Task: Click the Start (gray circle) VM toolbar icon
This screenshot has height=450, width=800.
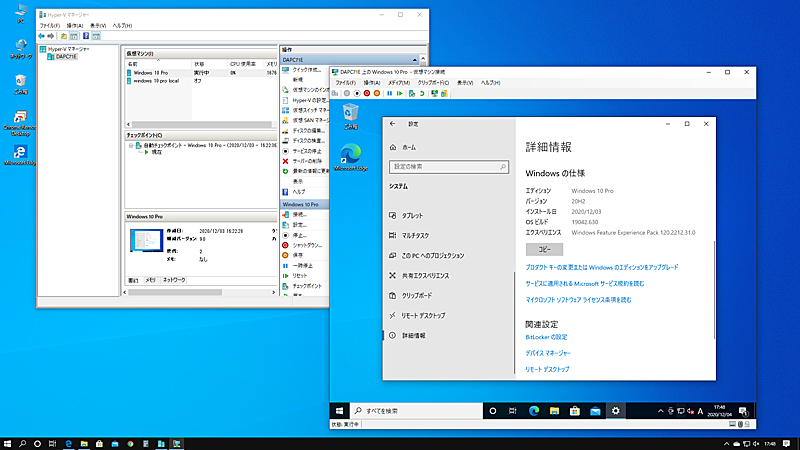Action: coord(347,93)
